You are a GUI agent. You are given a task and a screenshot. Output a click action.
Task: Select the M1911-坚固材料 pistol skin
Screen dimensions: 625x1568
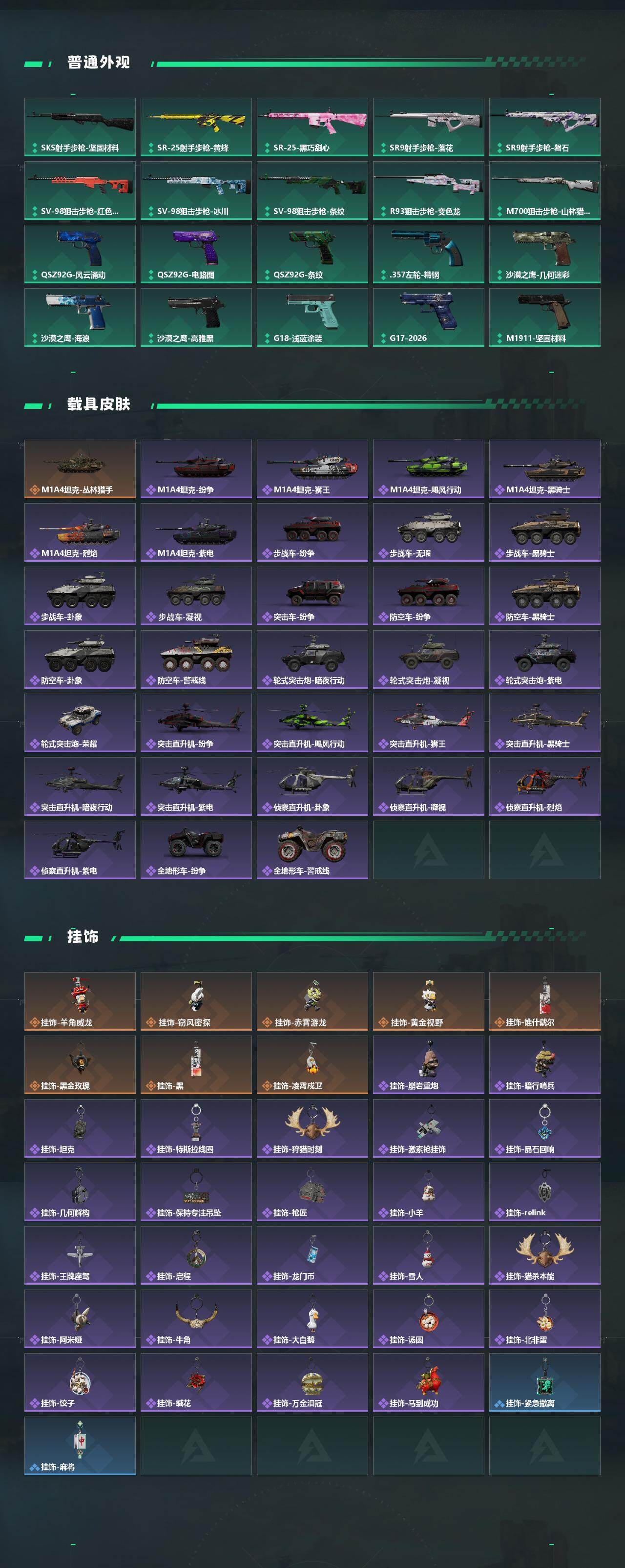pyautogui.click(x=544, y=318)
